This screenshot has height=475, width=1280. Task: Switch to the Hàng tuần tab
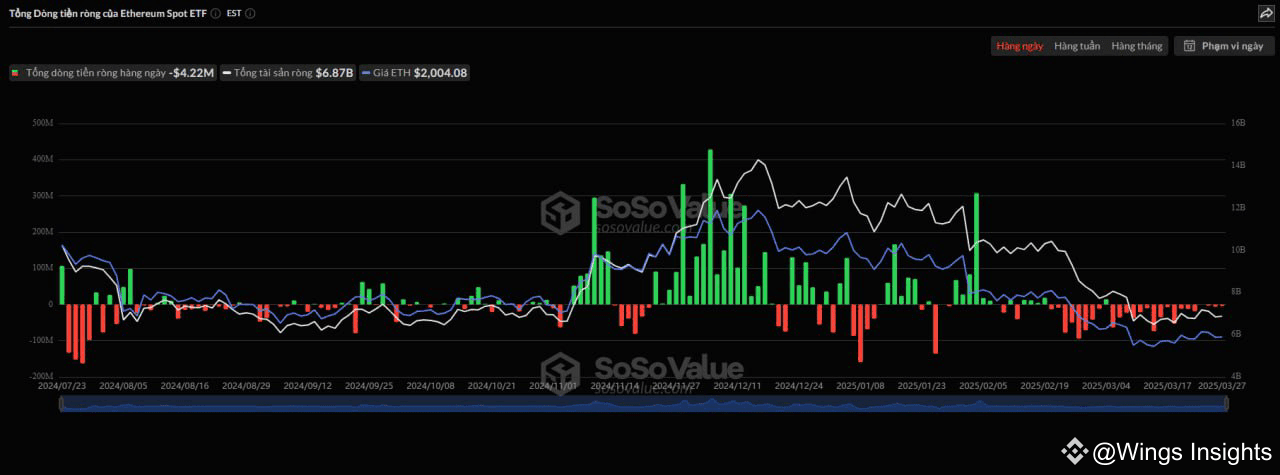click(1077, 46)
